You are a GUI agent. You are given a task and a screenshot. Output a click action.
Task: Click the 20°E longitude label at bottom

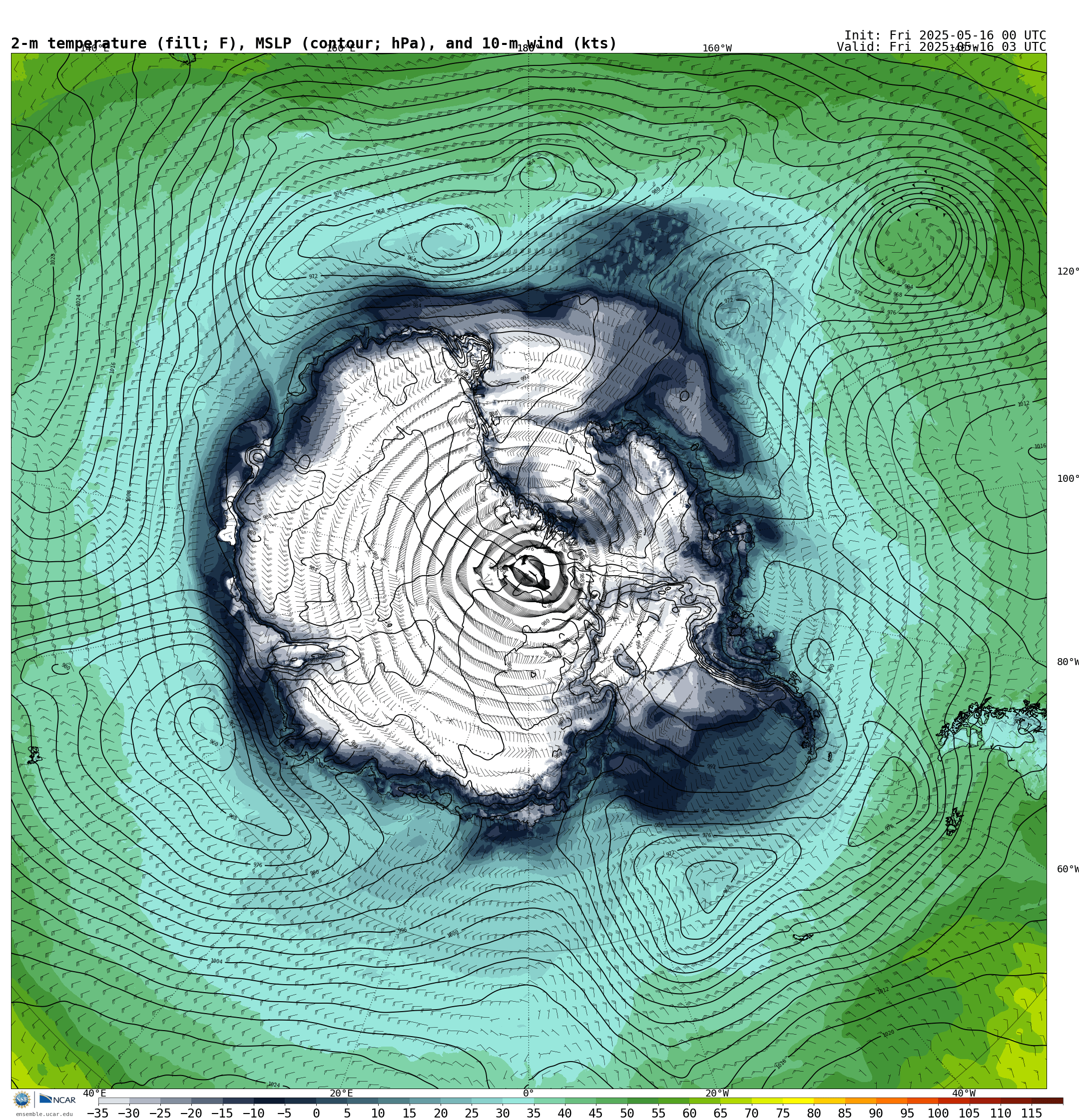pos(341,1093)
